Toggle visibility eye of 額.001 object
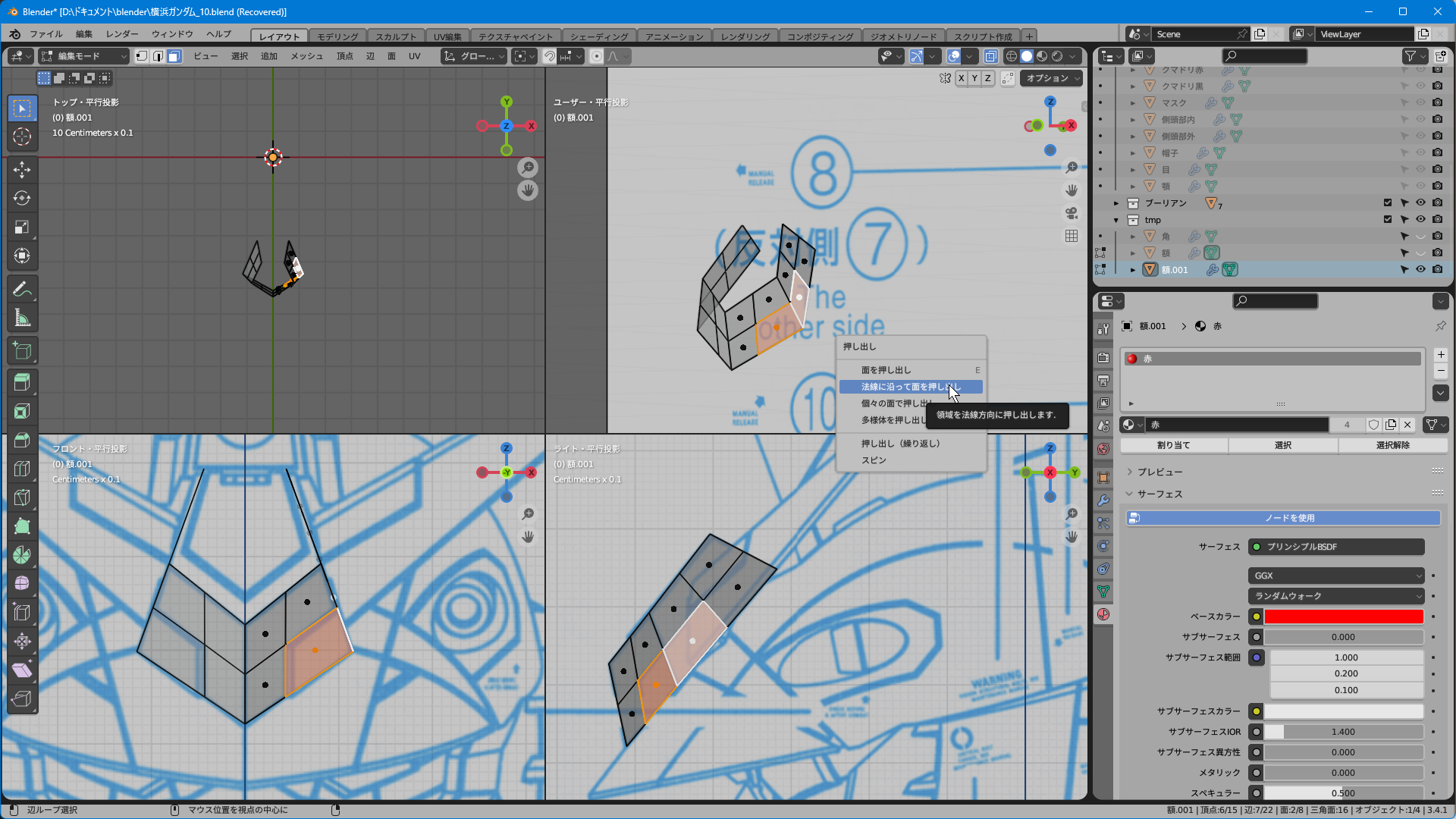Viewport: 1456px width, 819px height. 1420,269
